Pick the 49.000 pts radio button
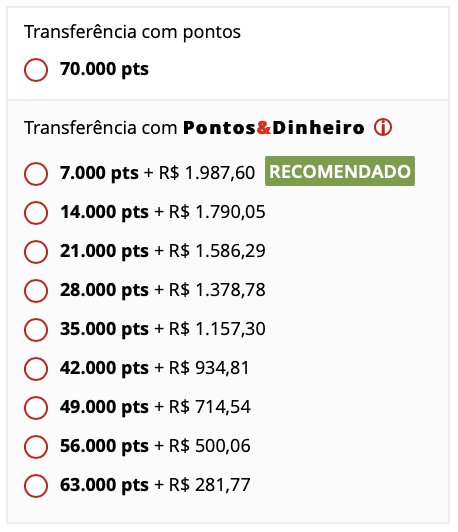Screen dimensions: 458x532 pyautogui.click(x=36, y=407)
